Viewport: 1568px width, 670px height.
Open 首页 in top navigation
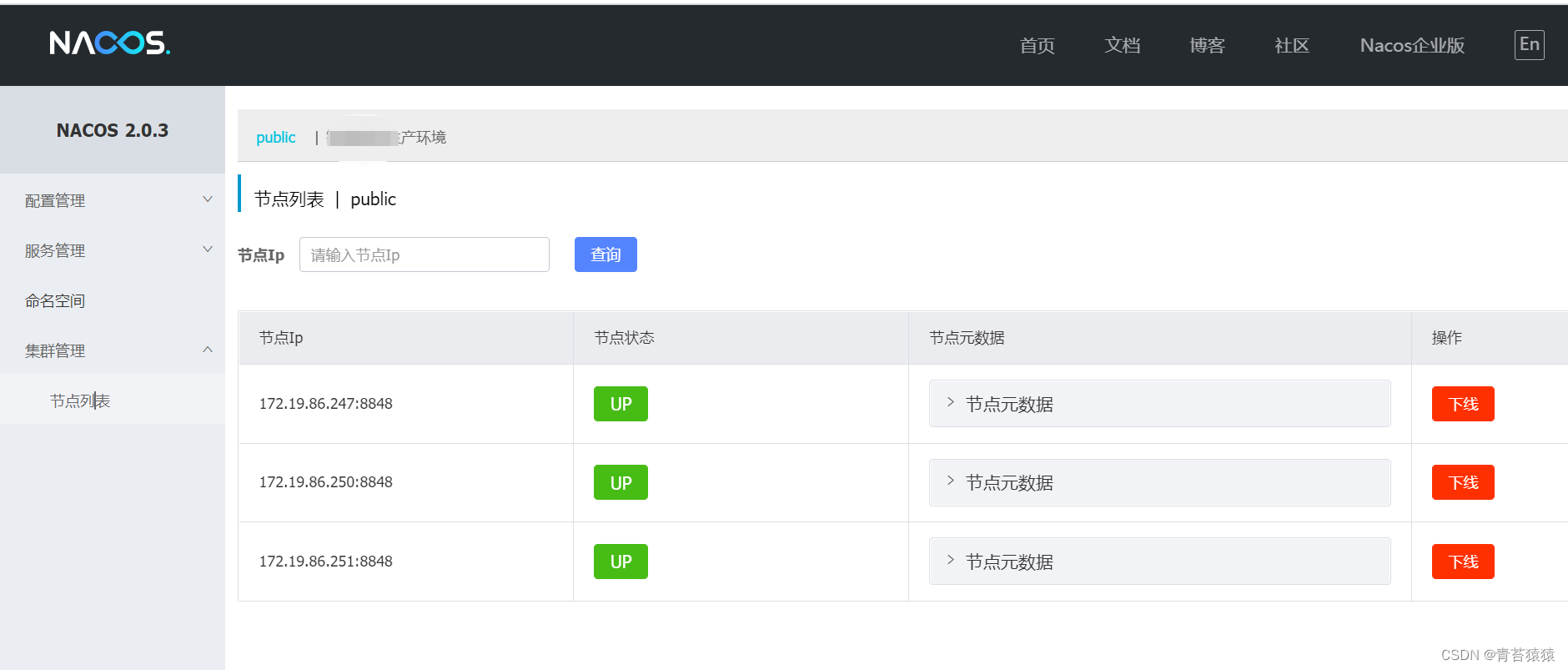click(1037, 46)
